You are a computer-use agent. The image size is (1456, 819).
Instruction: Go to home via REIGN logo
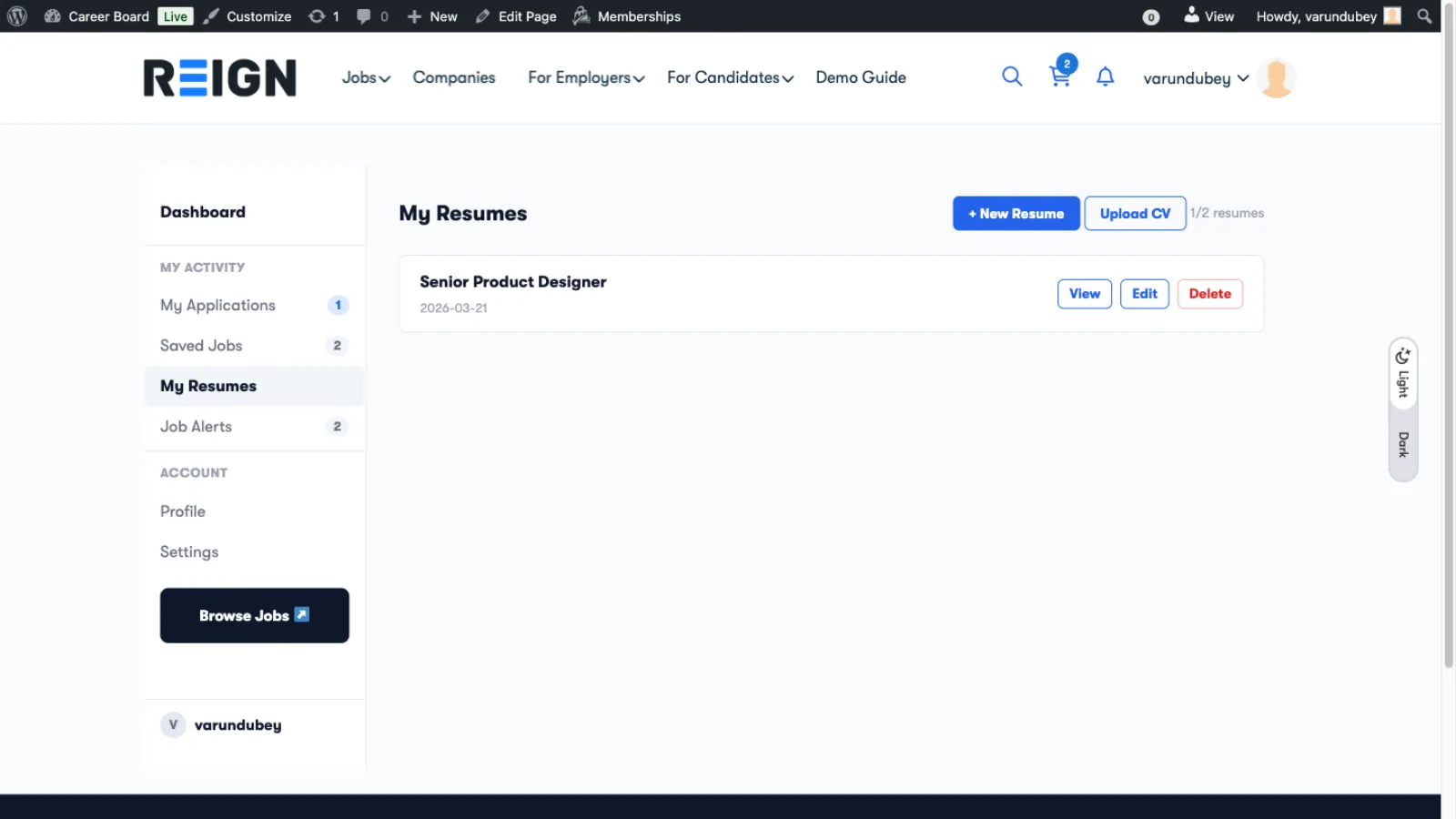tap(220, 77)
